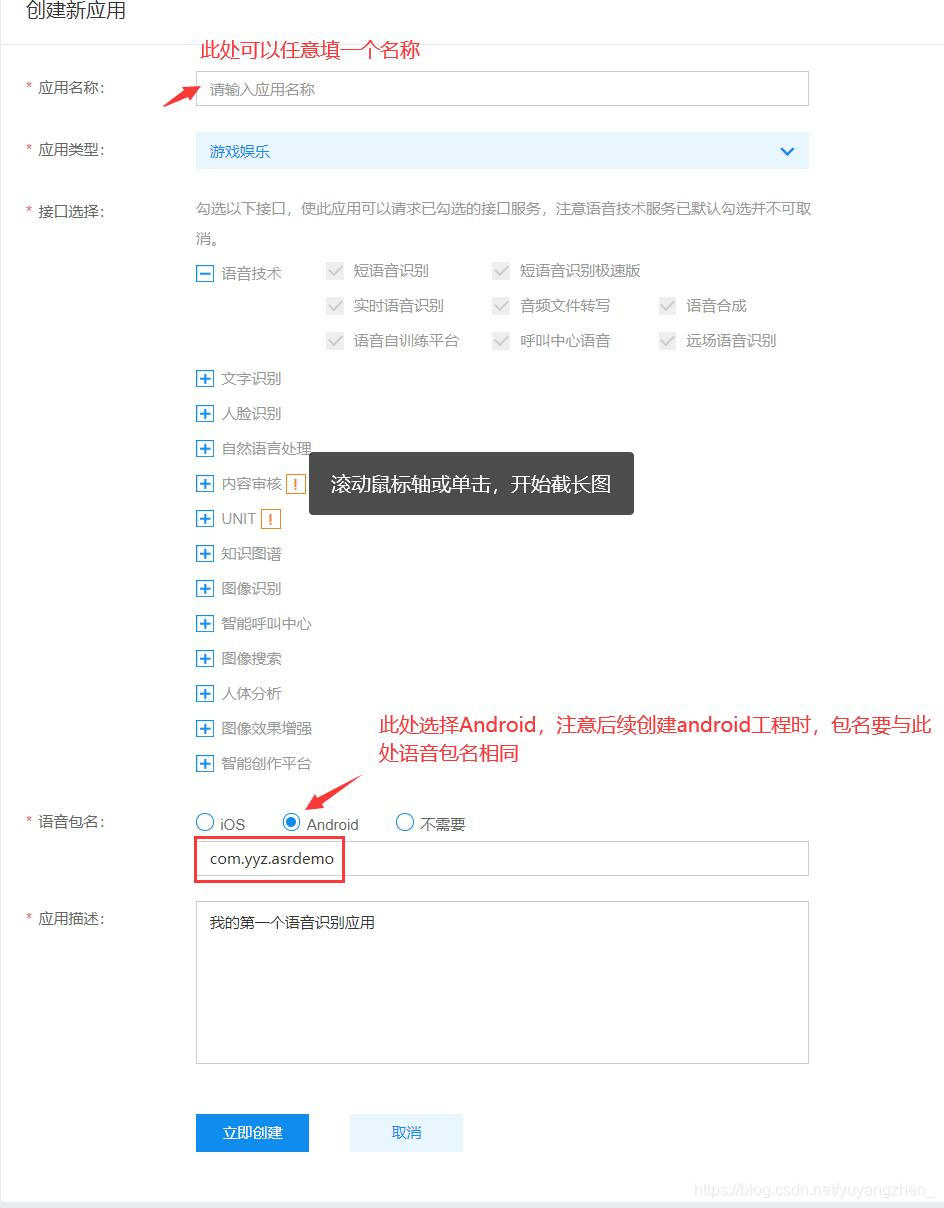Viewport: 944px width, 1208px height.
Task: Click the warning icon next to UNIT
Action: pos(270,519)
